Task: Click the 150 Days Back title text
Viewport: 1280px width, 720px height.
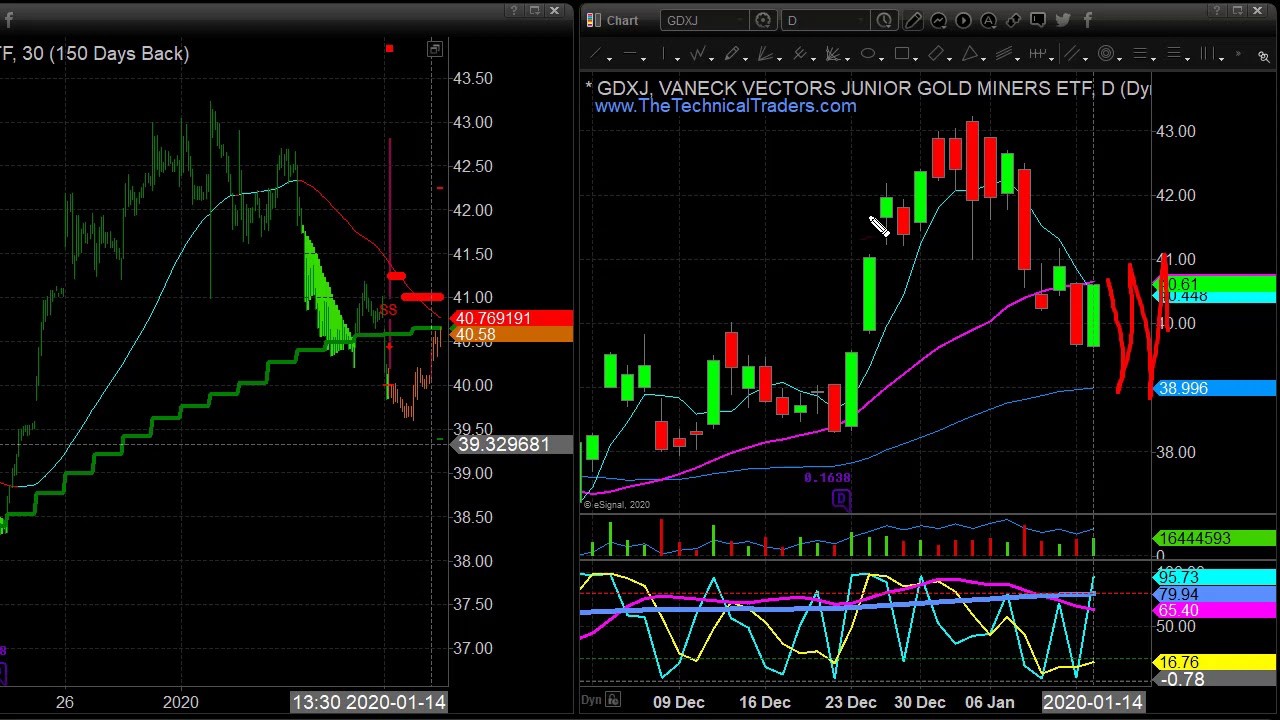Action: [x=120, y=53]
